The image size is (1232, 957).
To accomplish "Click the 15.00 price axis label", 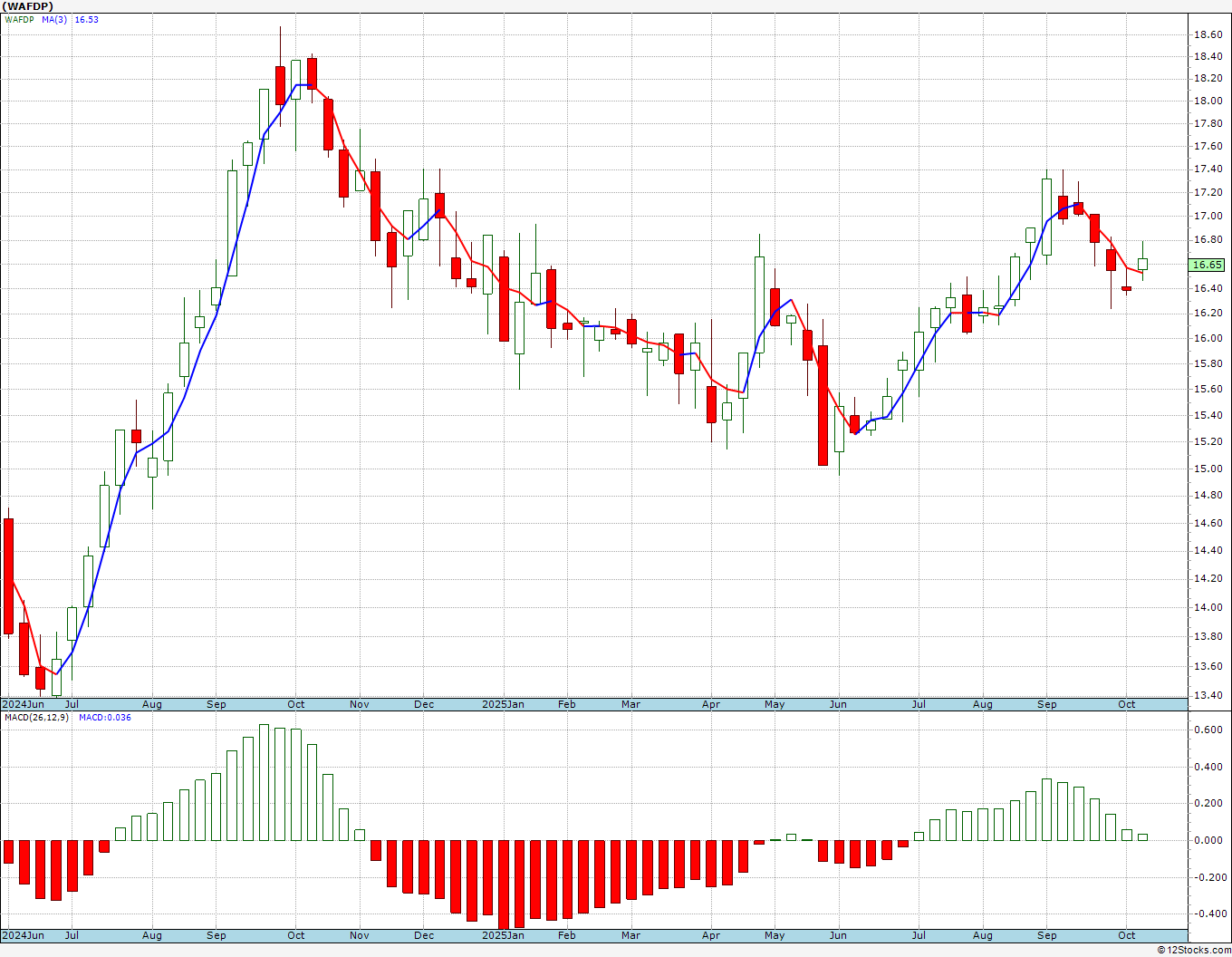I will (1207, 469).
